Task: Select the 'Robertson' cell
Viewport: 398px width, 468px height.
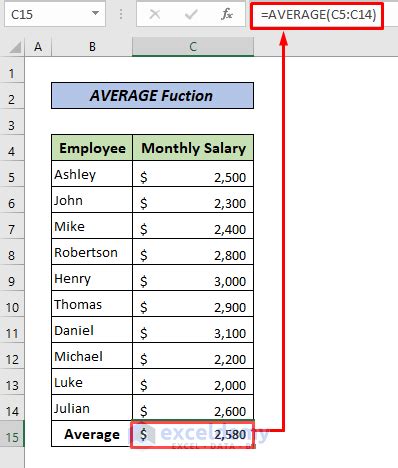Action: click(x=92, y=252)
